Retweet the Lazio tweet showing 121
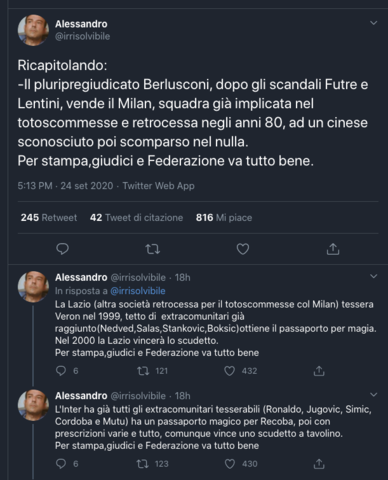This screenshot has width=388, height=480. [x=143, y=371]
